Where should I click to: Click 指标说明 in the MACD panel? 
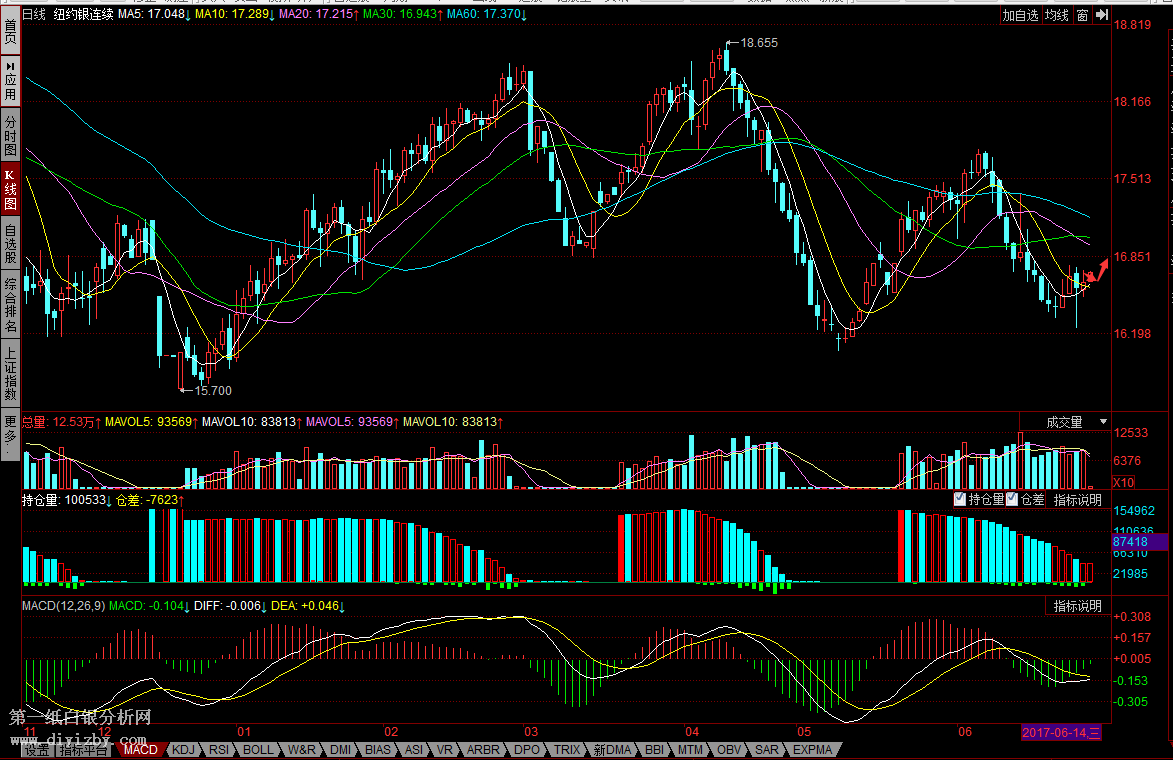click(x=1077, y=606)
